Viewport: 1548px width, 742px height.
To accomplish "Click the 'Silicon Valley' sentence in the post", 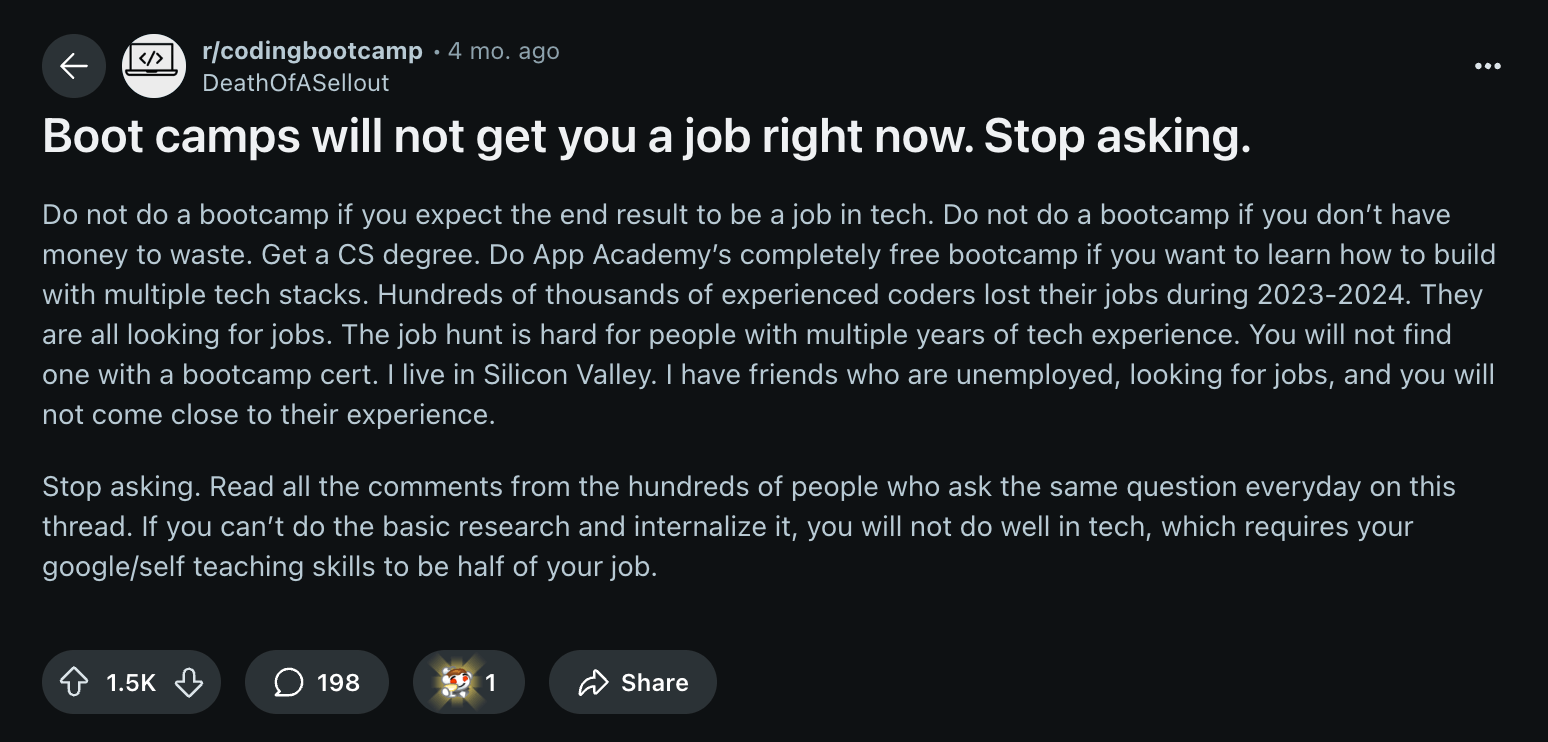I will click(510, 374).
